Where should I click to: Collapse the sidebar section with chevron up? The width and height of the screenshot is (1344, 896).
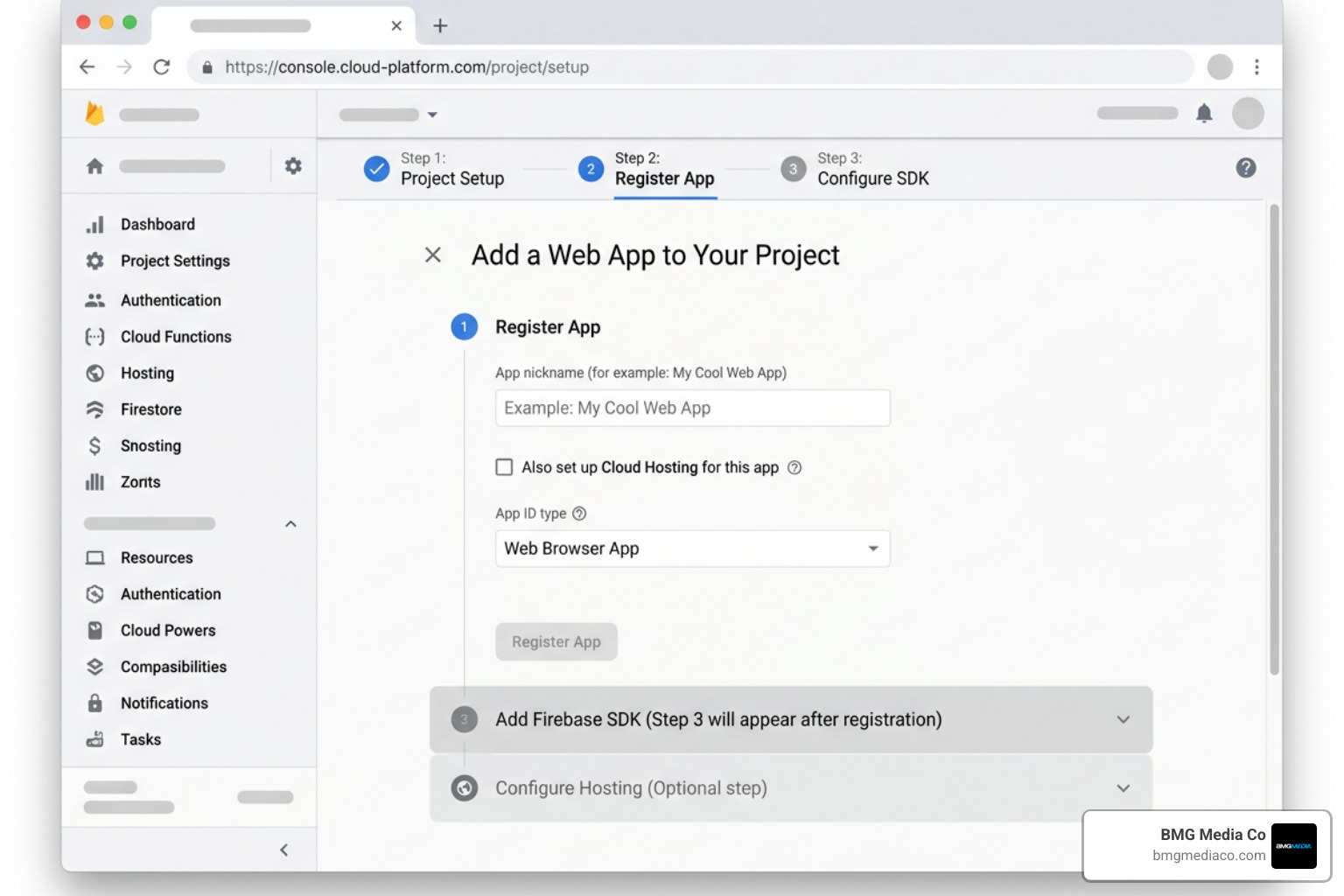[x=290, y=524]
